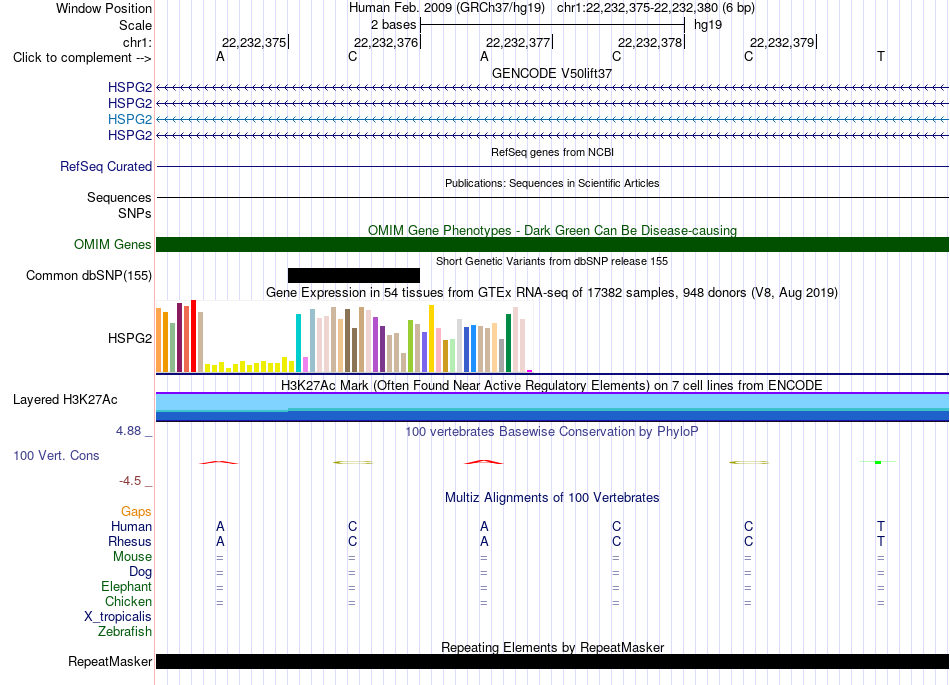Click the '2 bases' scale text

click(x=394, y=25)
